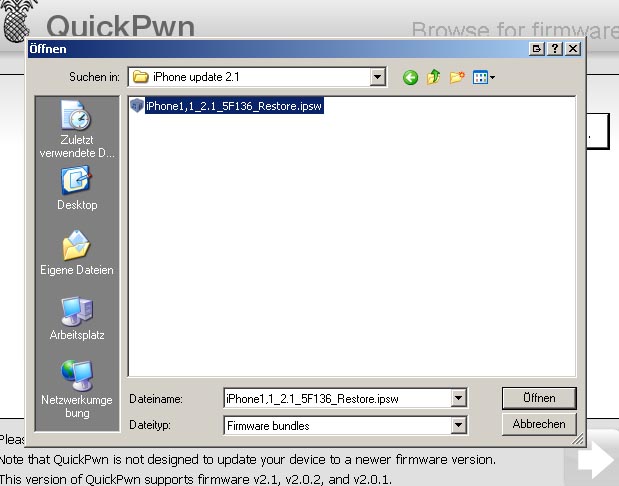The image size is (619, 486).
Task: Click the green Back navigation arrow
Action: pyautogui.click(x=410, y=77)
